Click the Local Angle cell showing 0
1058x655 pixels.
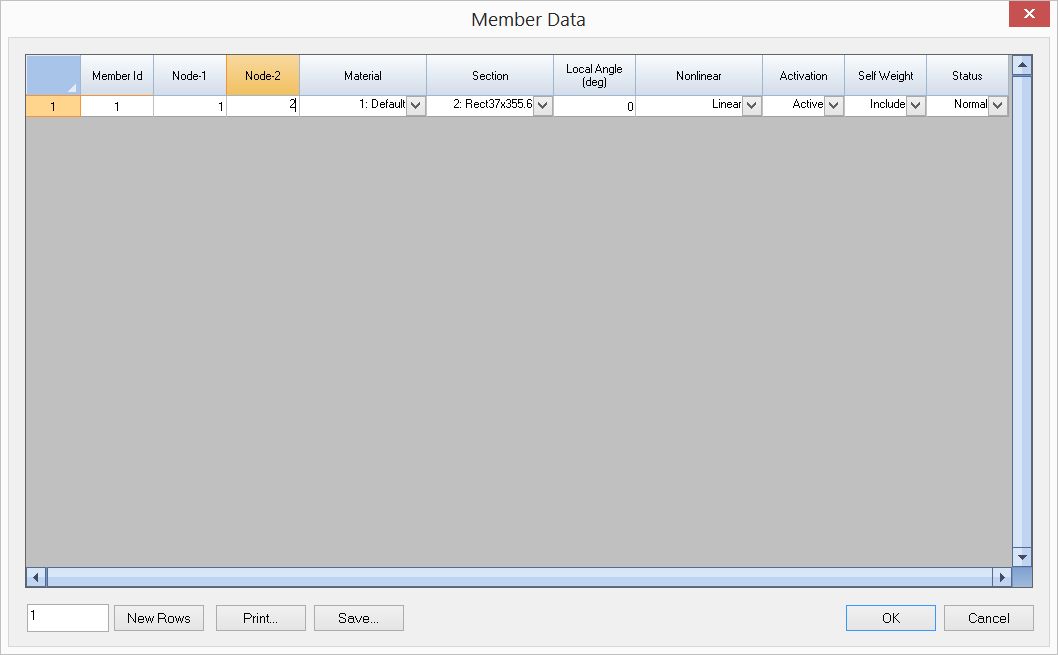(594, 105)
